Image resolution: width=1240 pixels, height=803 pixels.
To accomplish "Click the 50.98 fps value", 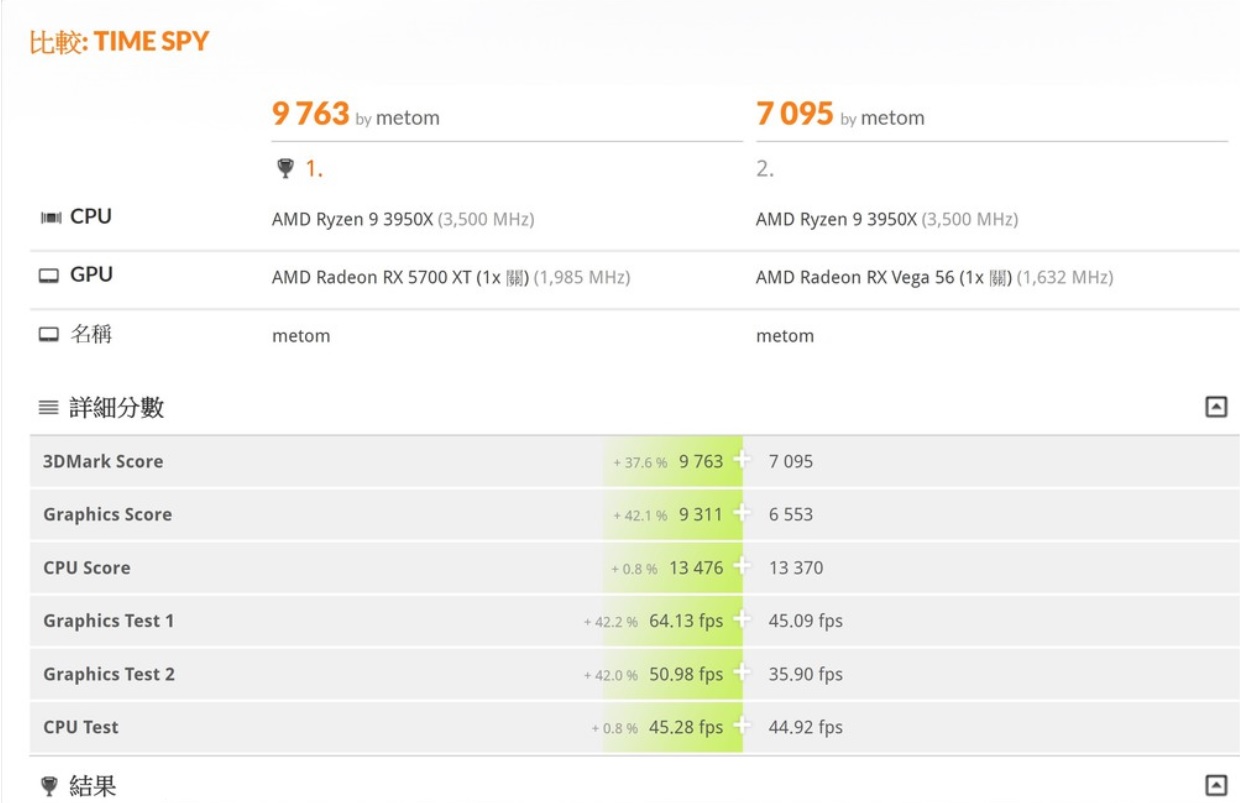I will (686, 674).
